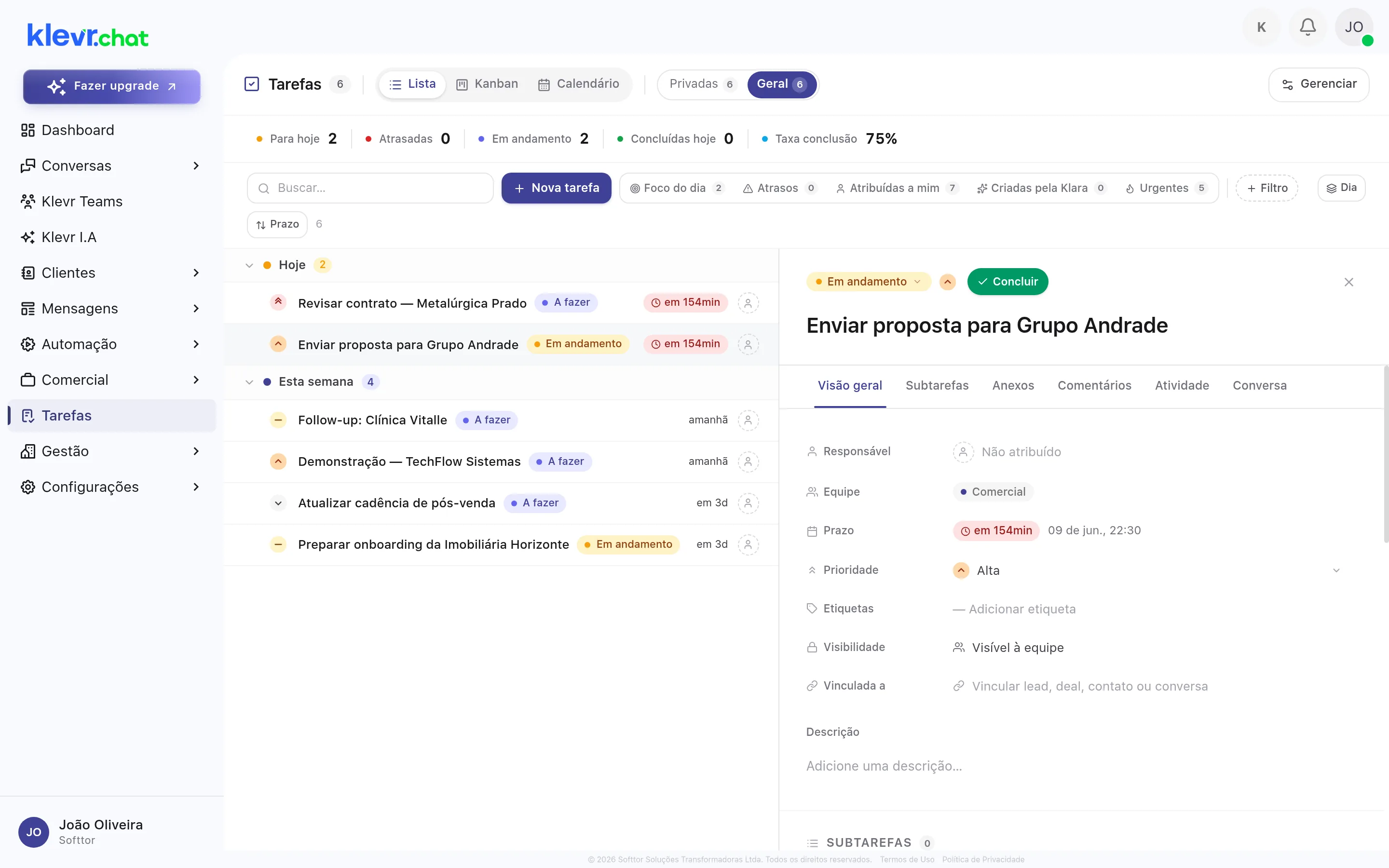Viewport: 1389px width, 868px height.
Task: Click the K avatar icon in header
Action: coord(1261,27)
